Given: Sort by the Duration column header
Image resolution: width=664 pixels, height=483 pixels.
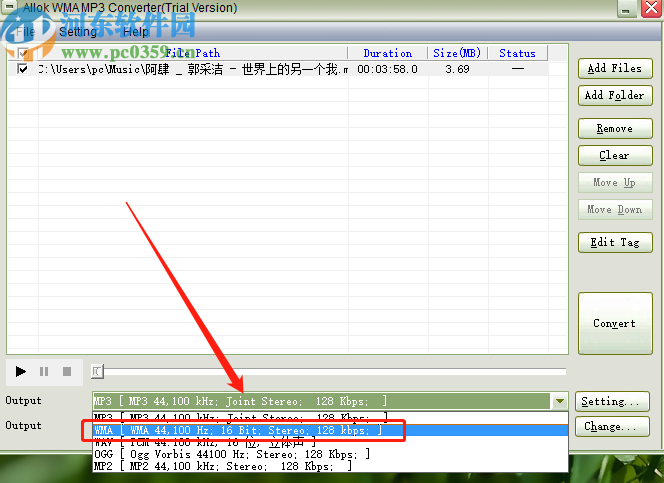Looking at the screenshot, I should (387, 53).
